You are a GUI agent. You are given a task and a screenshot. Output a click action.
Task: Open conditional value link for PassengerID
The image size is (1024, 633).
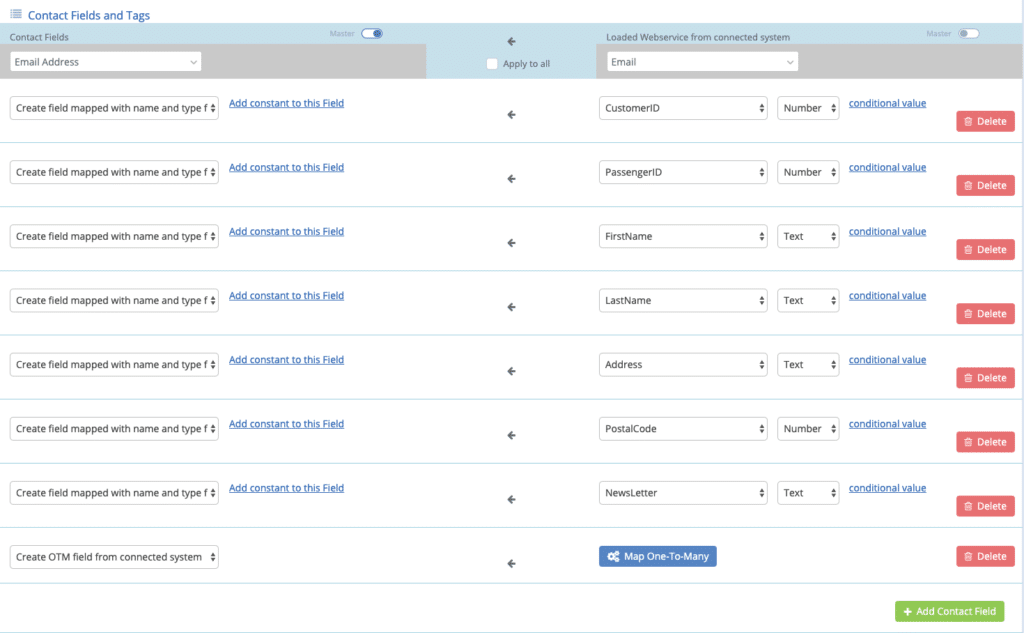pos(887,167)
